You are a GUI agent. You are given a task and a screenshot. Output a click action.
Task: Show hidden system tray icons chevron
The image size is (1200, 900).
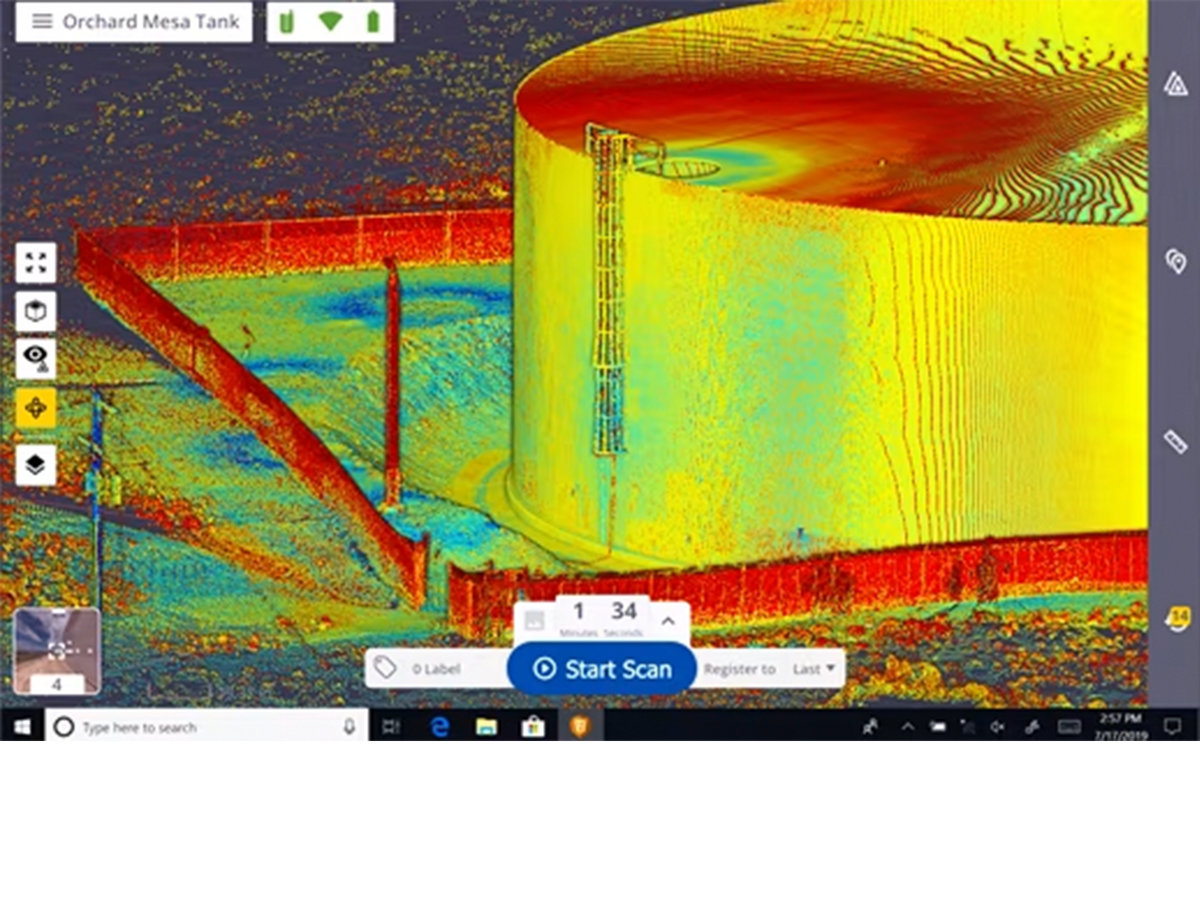[908, 727]
